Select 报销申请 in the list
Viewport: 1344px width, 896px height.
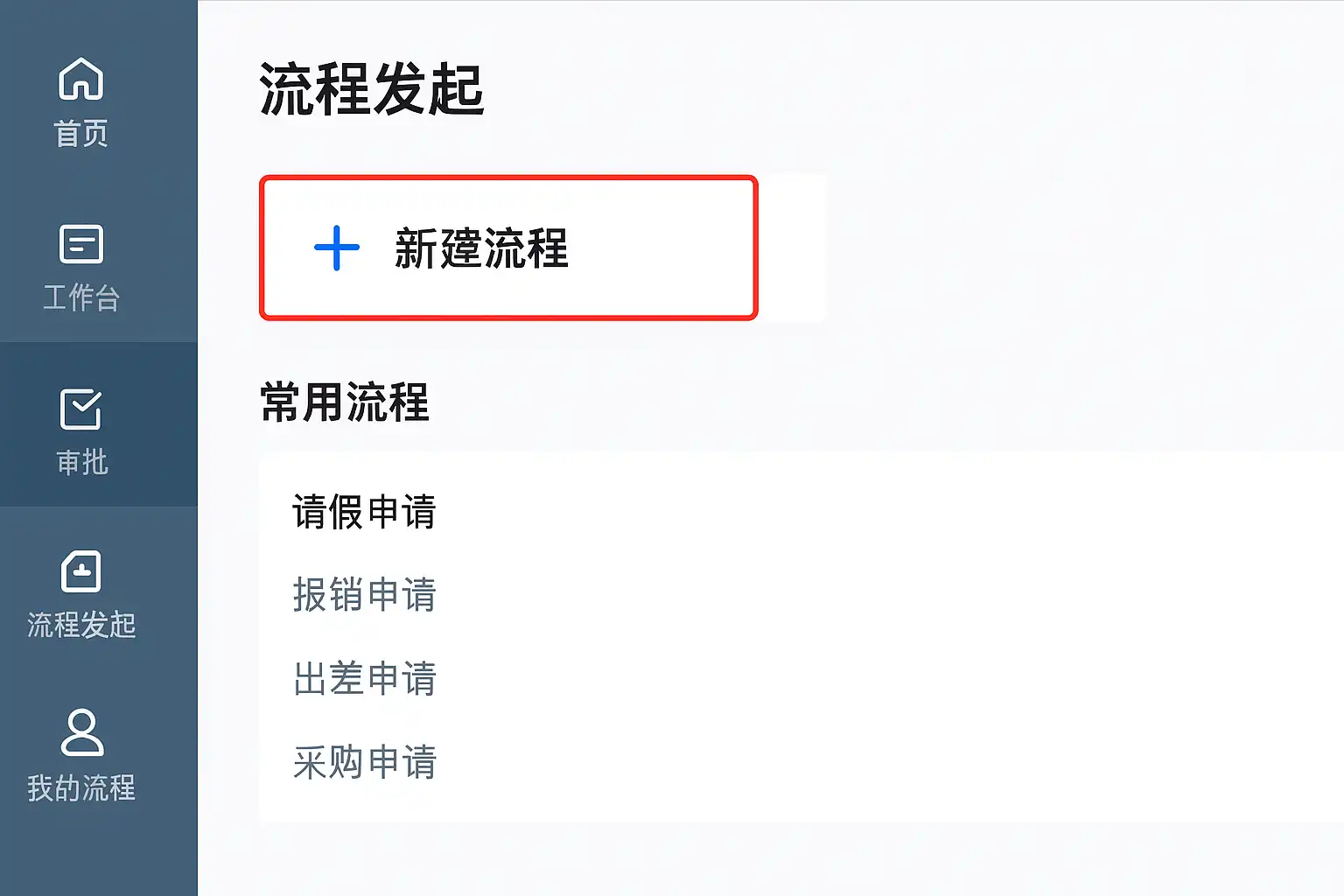(x=364, y=595)
